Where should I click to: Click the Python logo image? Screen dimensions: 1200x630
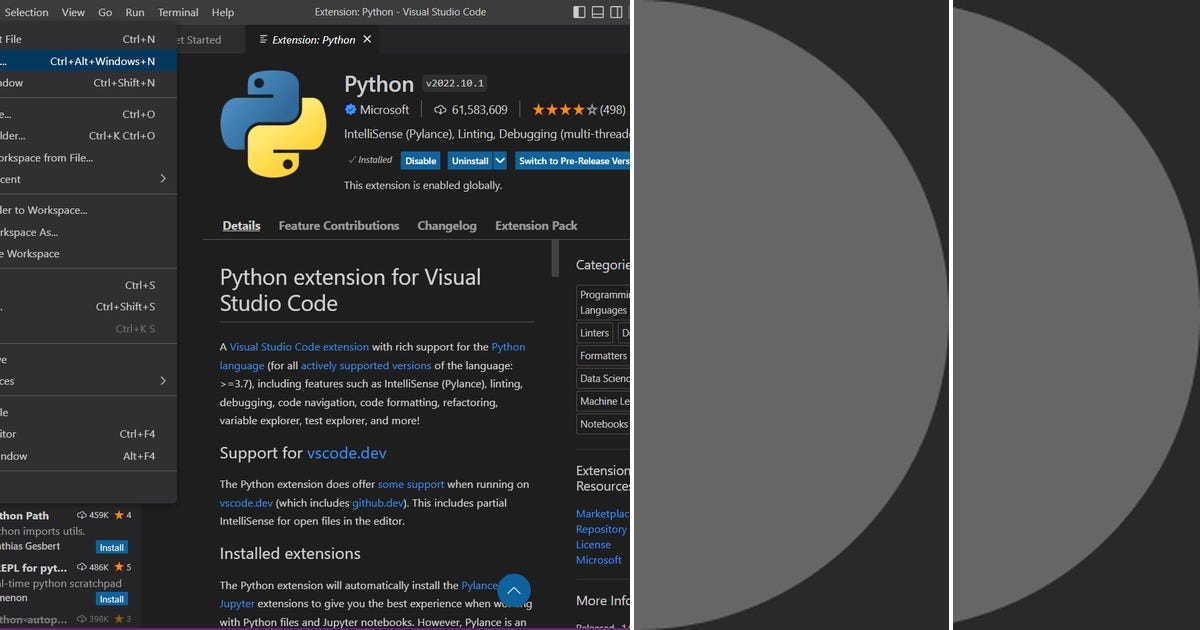tap(273, 124)
